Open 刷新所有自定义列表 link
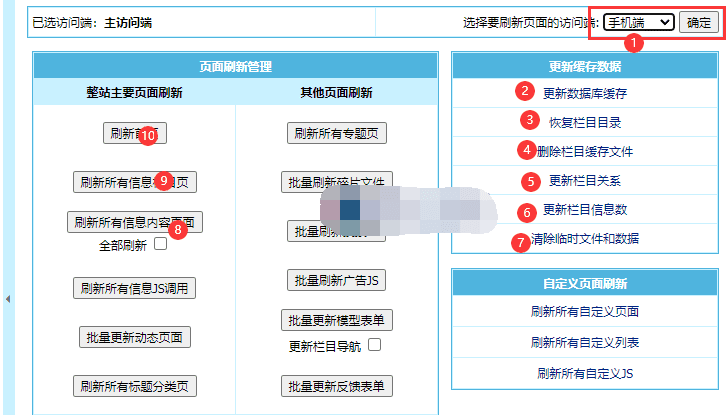 pyautogui.click(x=585, y=342)
